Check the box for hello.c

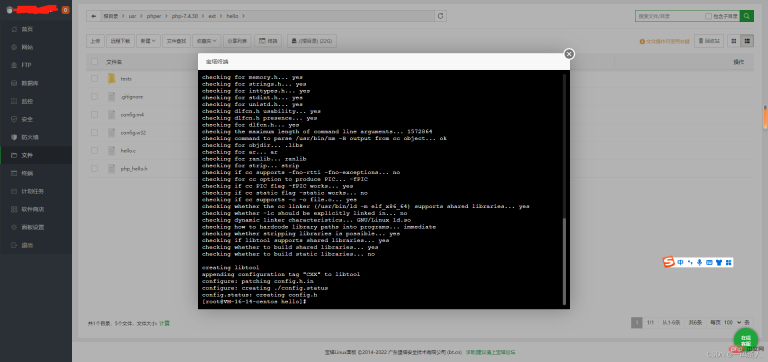pyautogui.click(x=95, y=150)
